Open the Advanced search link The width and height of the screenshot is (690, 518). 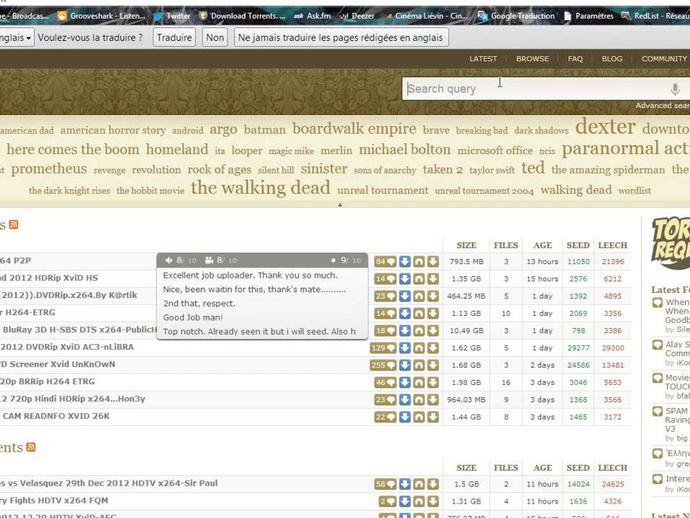tap(662, 106)
